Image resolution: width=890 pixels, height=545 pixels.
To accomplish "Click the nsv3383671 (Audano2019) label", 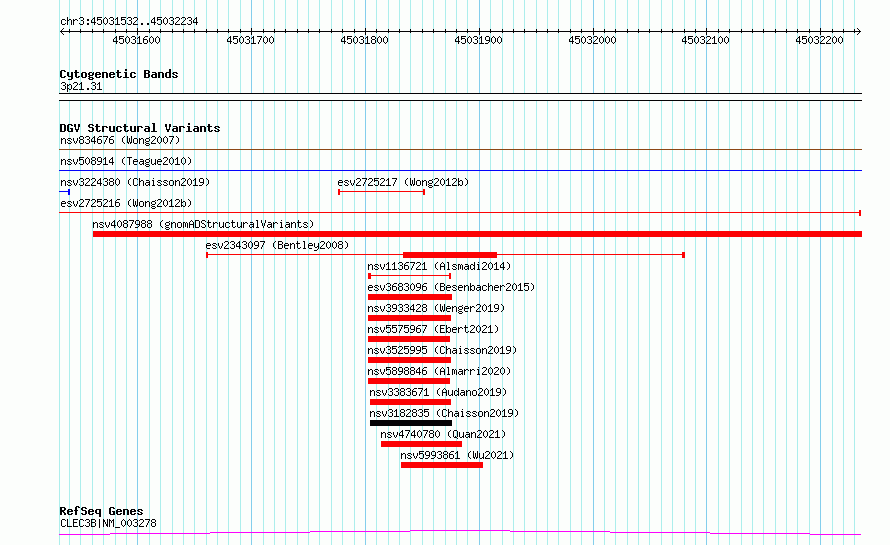I will [x=438, y=392].
